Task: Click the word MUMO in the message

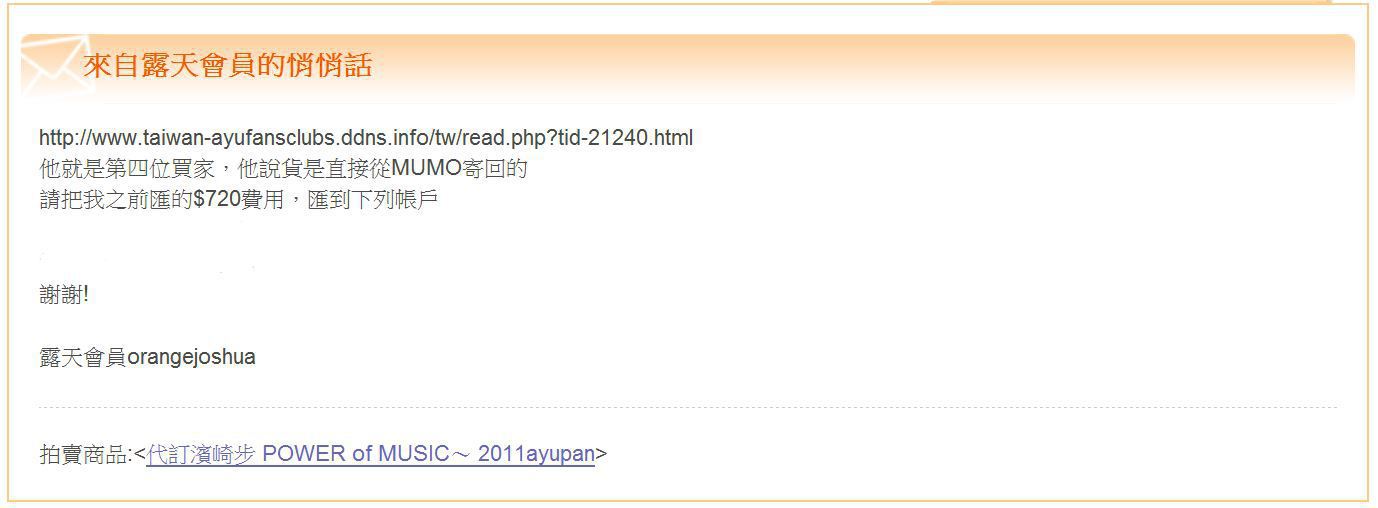Action: pos(423,169)
